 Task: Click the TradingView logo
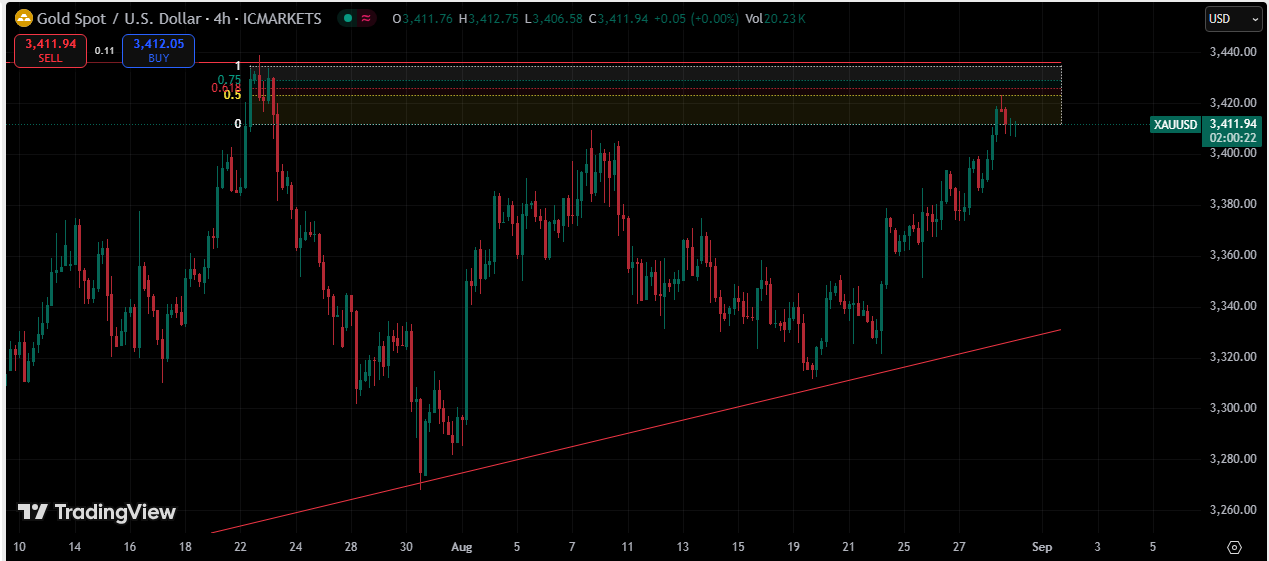click(x=97, y=512)
